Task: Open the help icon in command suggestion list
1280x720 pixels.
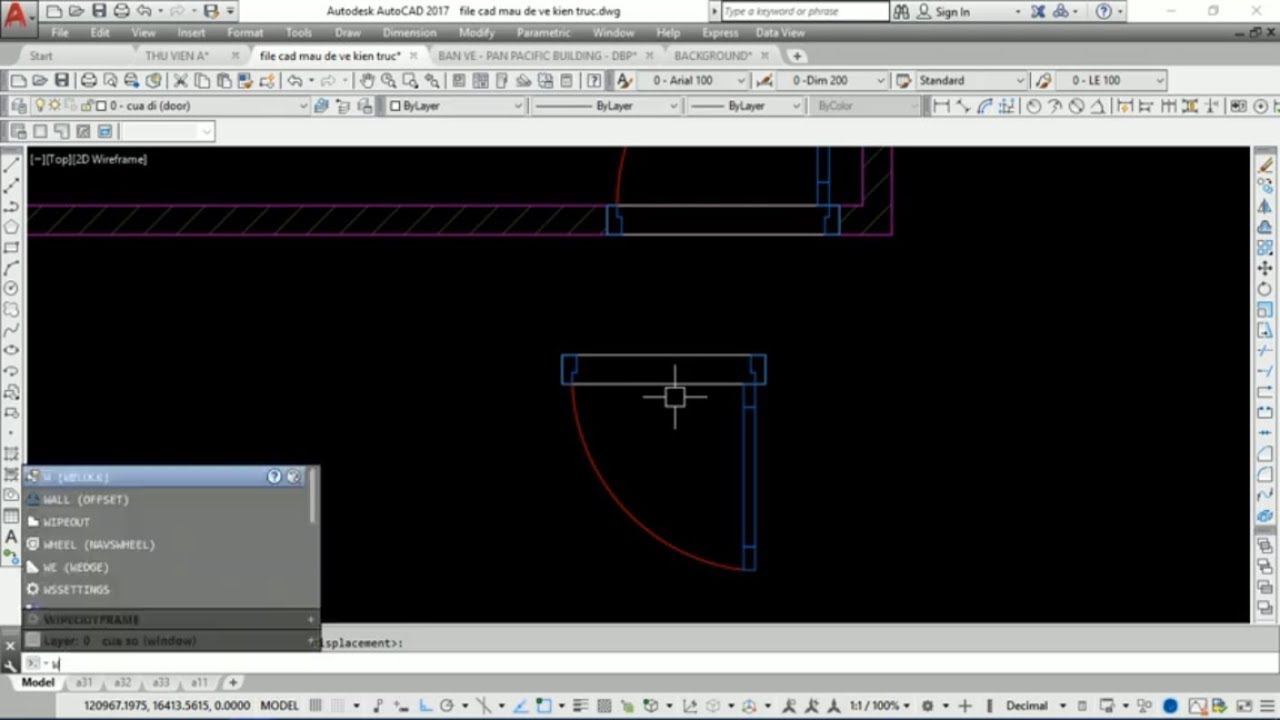Action: pos(274,477)
